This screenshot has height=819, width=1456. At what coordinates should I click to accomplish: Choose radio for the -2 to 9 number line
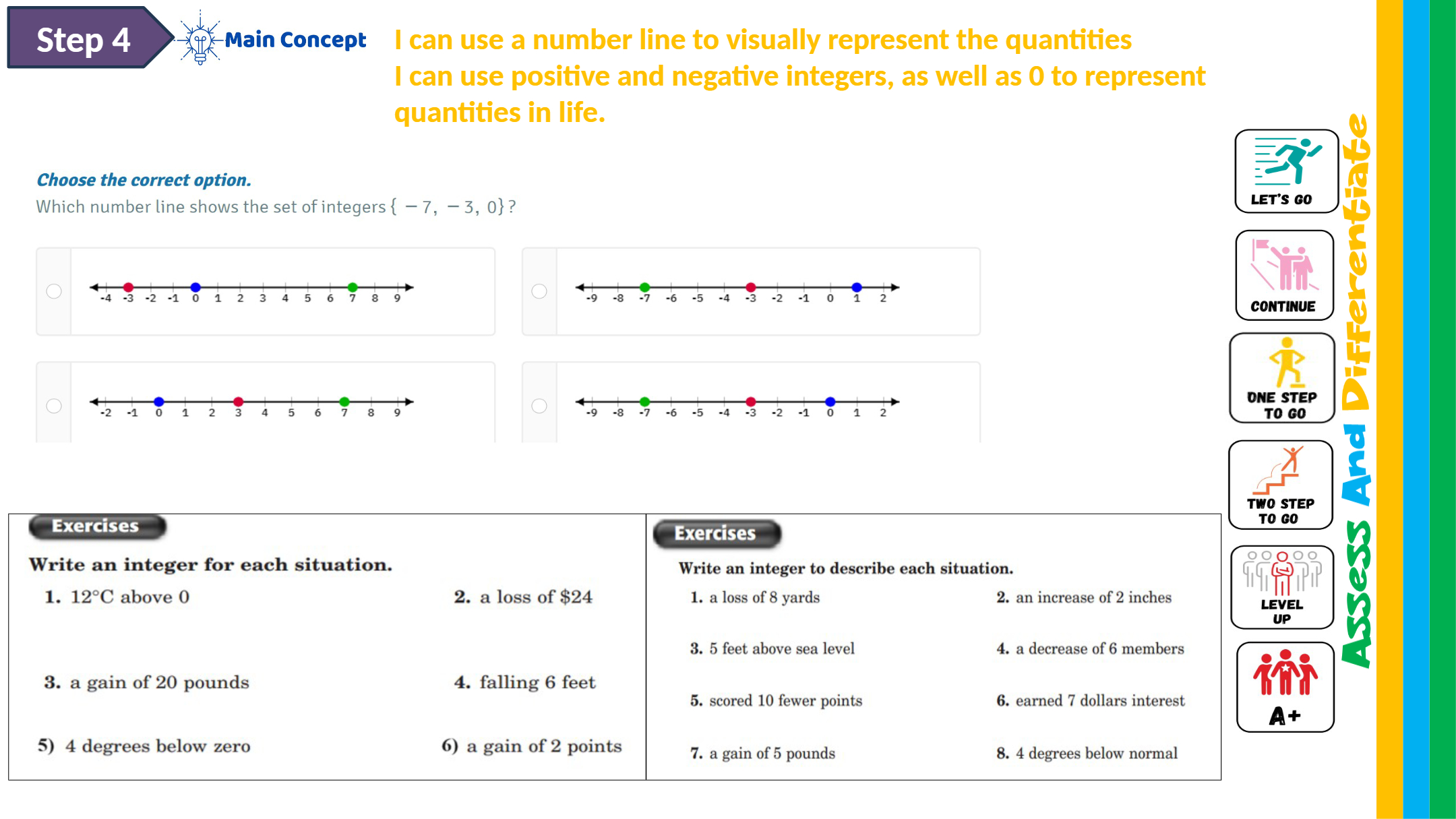coord(54,406)
